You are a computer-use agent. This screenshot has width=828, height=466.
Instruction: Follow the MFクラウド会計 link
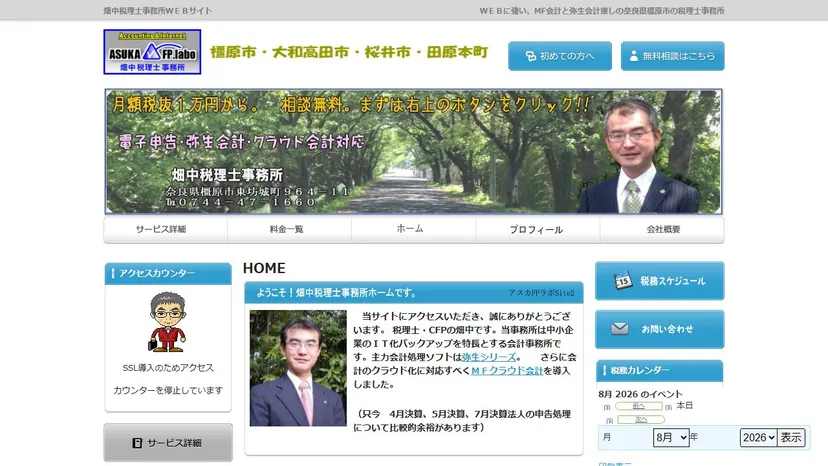(507, 371)
